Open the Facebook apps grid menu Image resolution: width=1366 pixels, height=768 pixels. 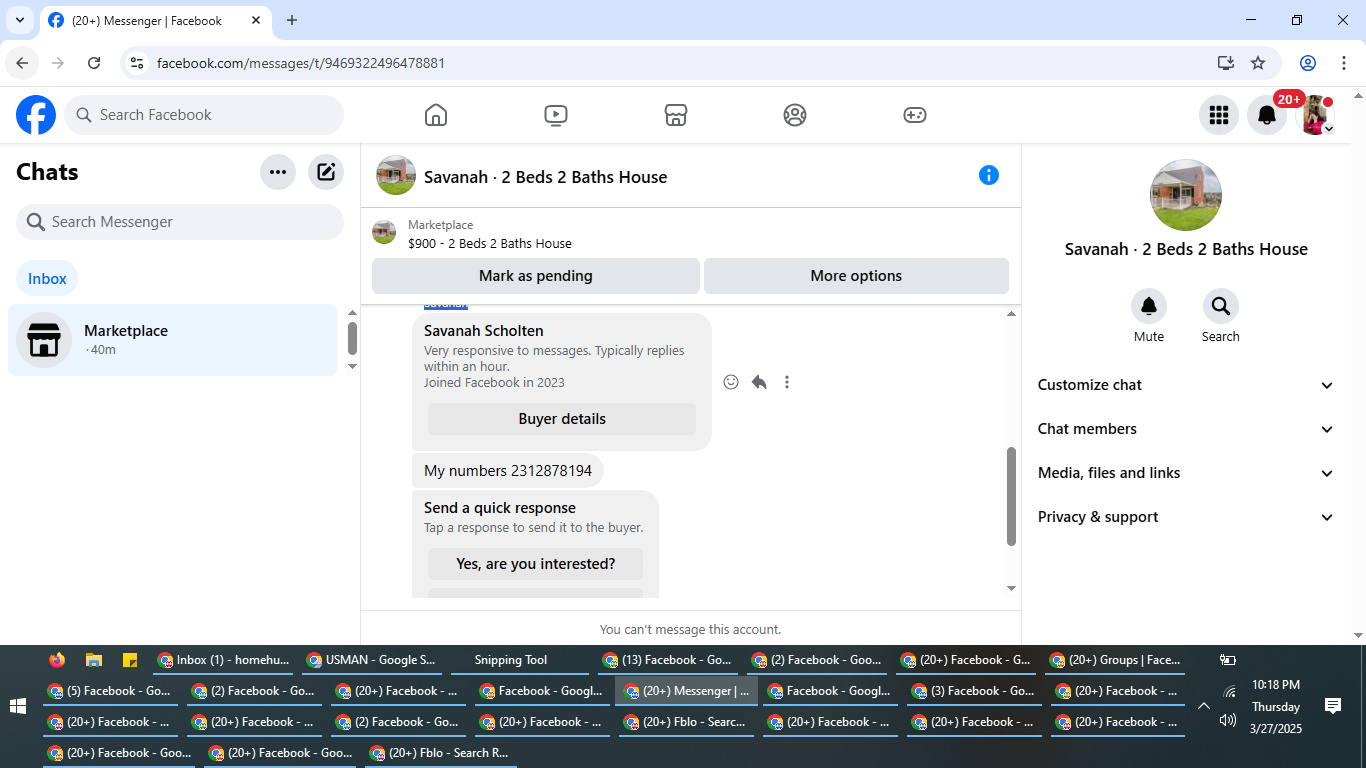(x=1219, y=115)
